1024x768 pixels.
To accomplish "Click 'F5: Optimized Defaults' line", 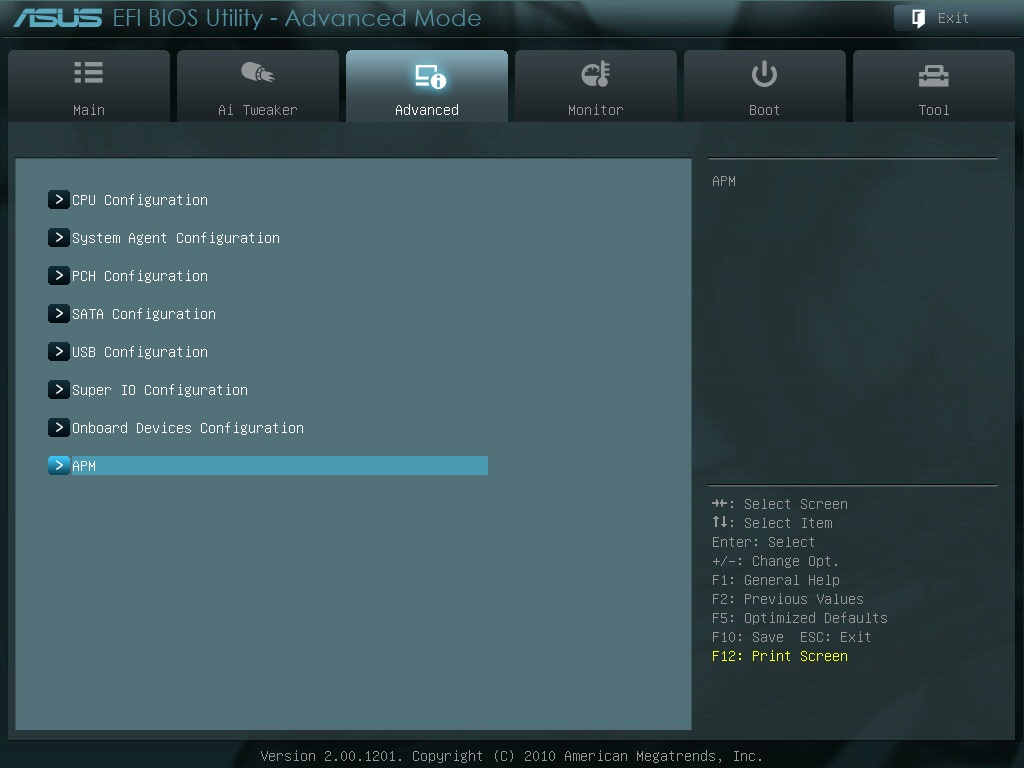I will tap(799, 618).
